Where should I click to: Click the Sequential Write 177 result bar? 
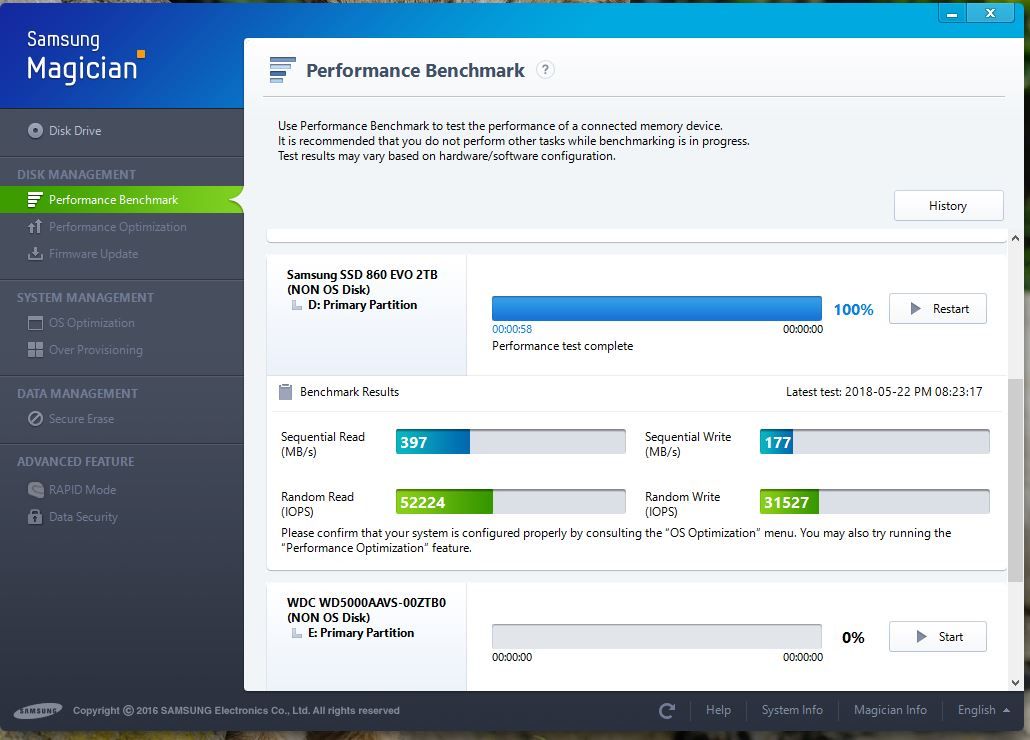(x=874, y=441)
